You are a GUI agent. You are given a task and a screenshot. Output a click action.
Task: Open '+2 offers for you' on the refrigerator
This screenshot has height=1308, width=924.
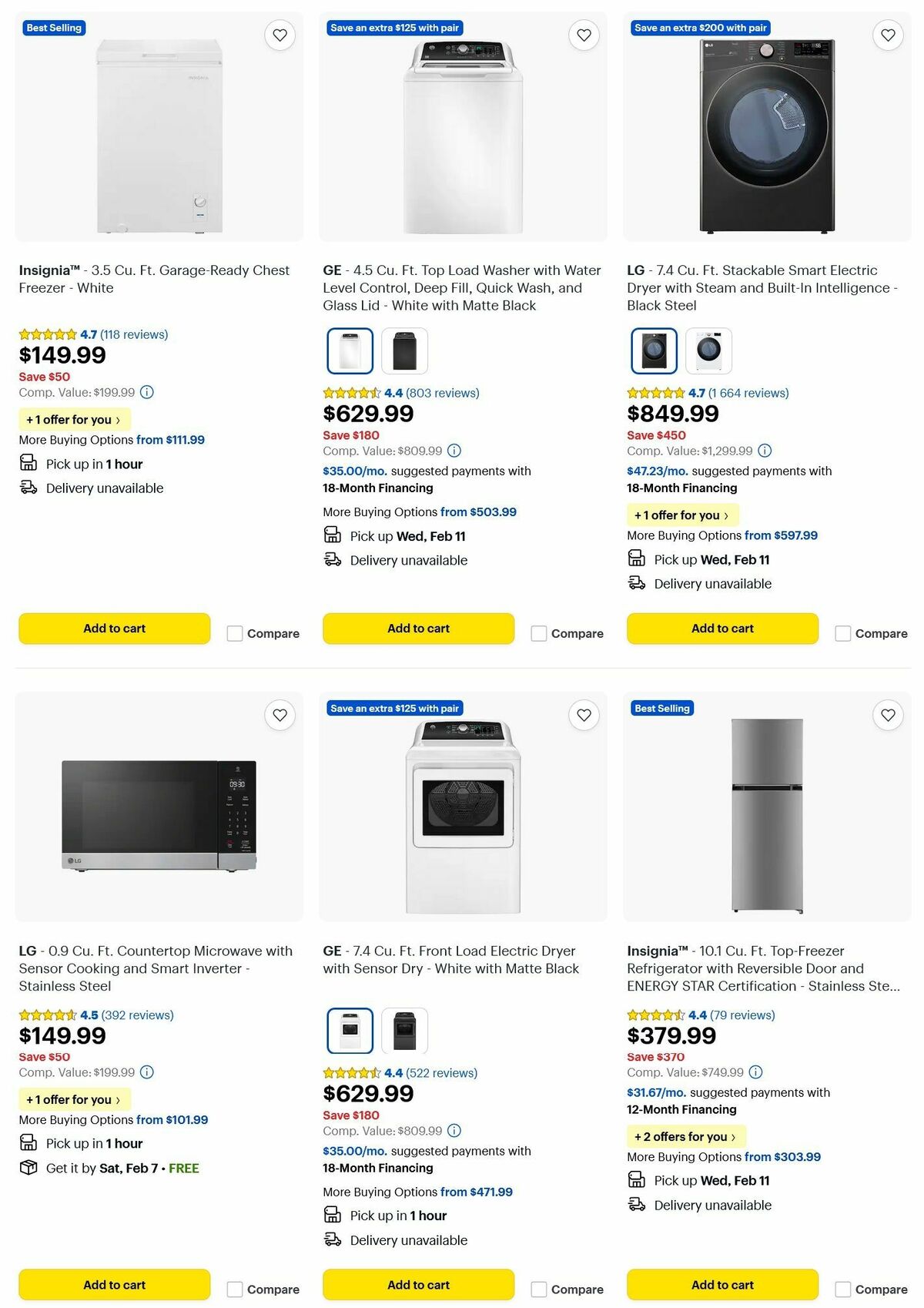[685, 1136]
